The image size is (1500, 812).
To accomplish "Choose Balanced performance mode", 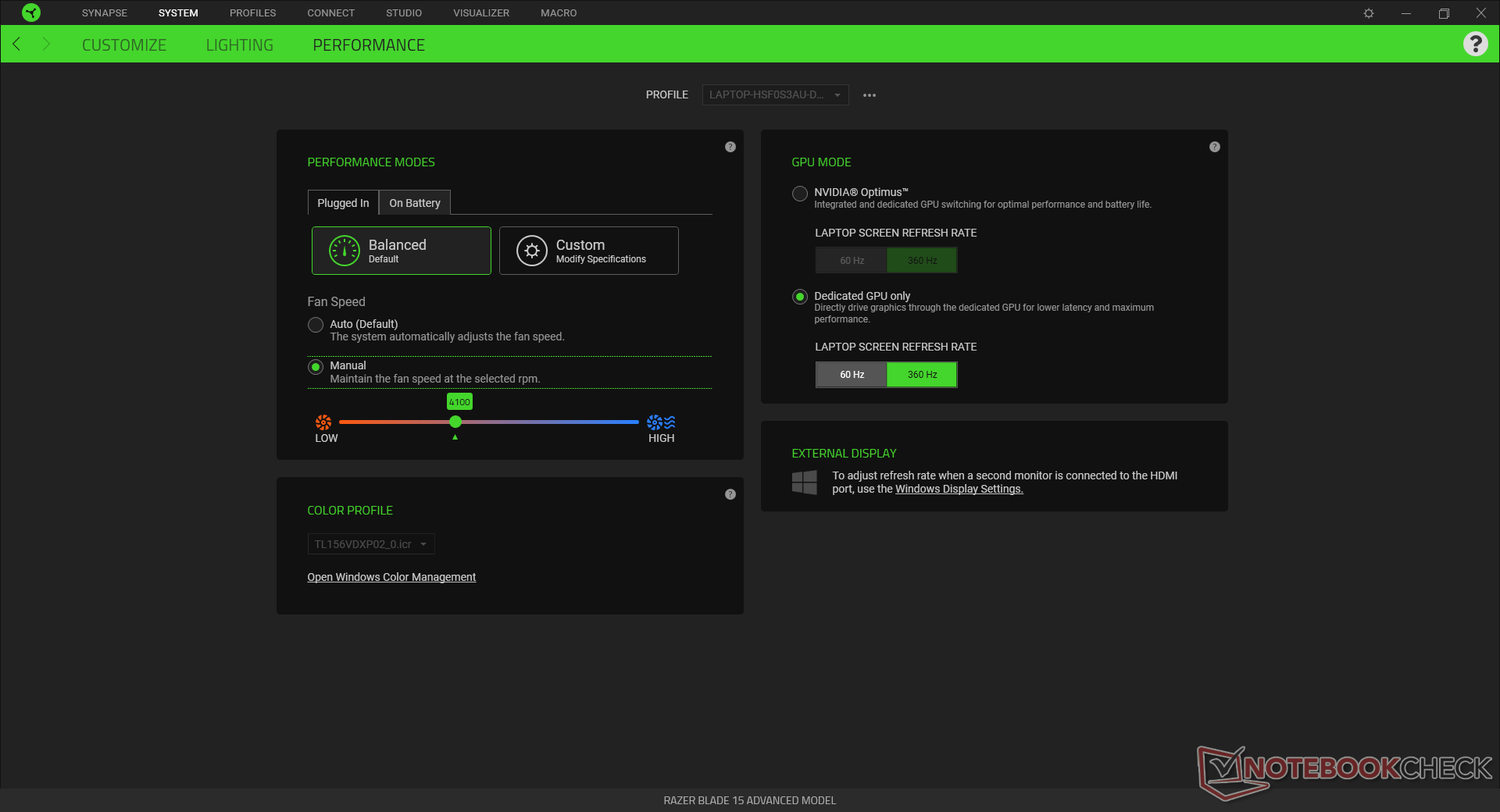I will [x=402, y=251].
